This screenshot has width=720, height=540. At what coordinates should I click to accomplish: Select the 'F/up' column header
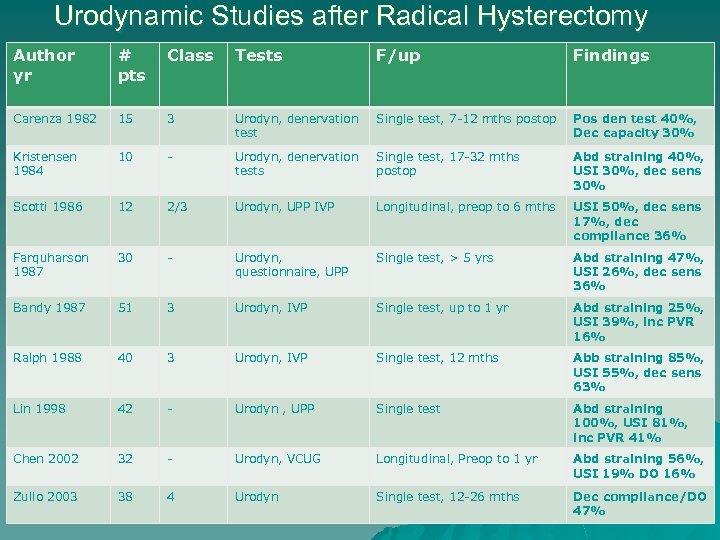468,74
